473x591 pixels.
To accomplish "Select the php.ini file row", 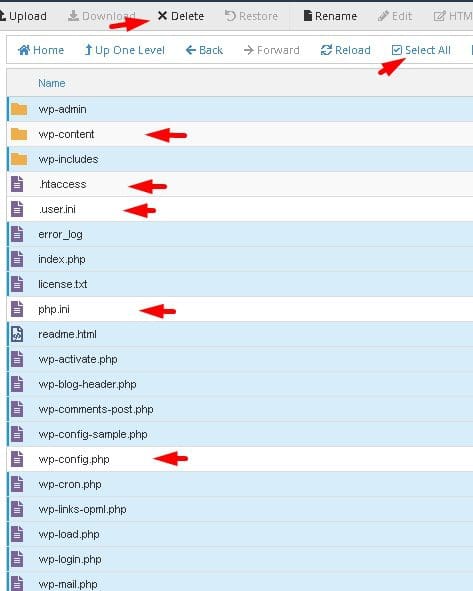I will click(x=240, y=309).
